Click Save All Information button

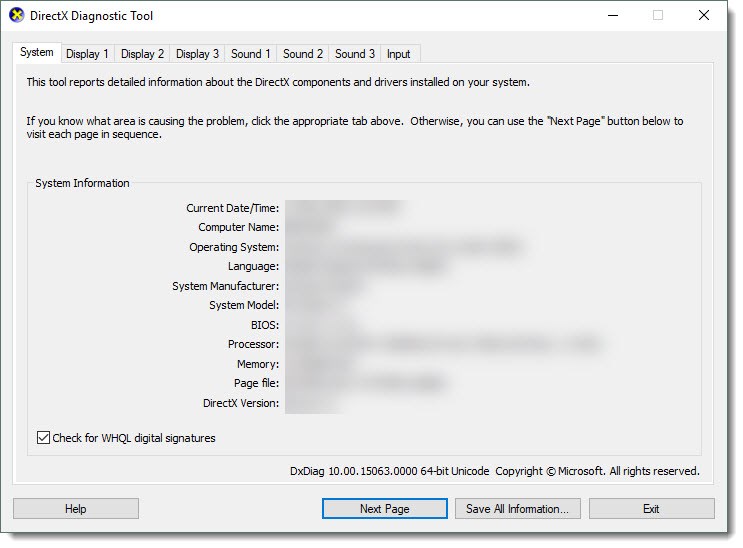tap(517, 509)
